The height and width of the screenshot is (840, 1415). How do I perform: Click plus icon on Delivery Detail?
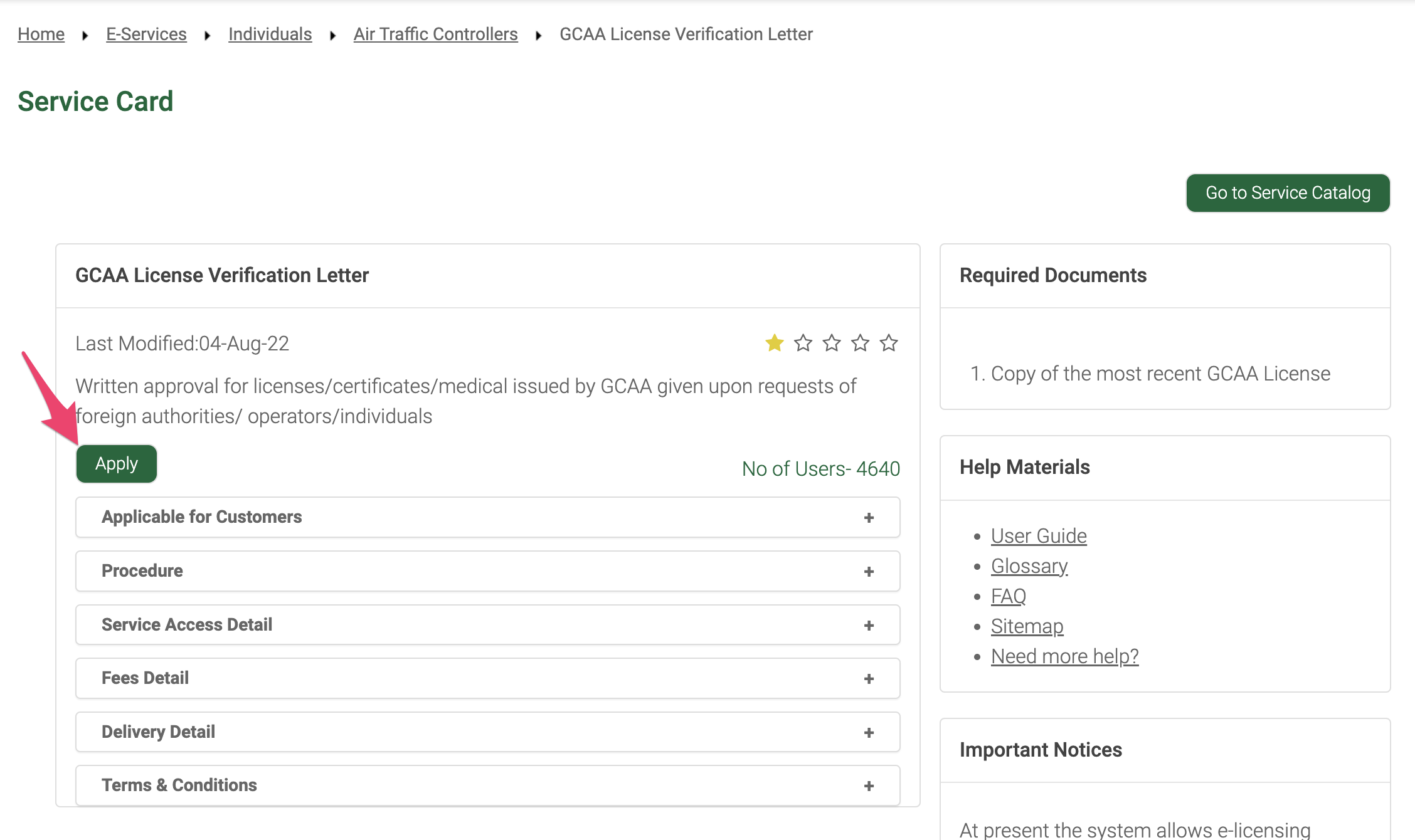coord(869,733)
